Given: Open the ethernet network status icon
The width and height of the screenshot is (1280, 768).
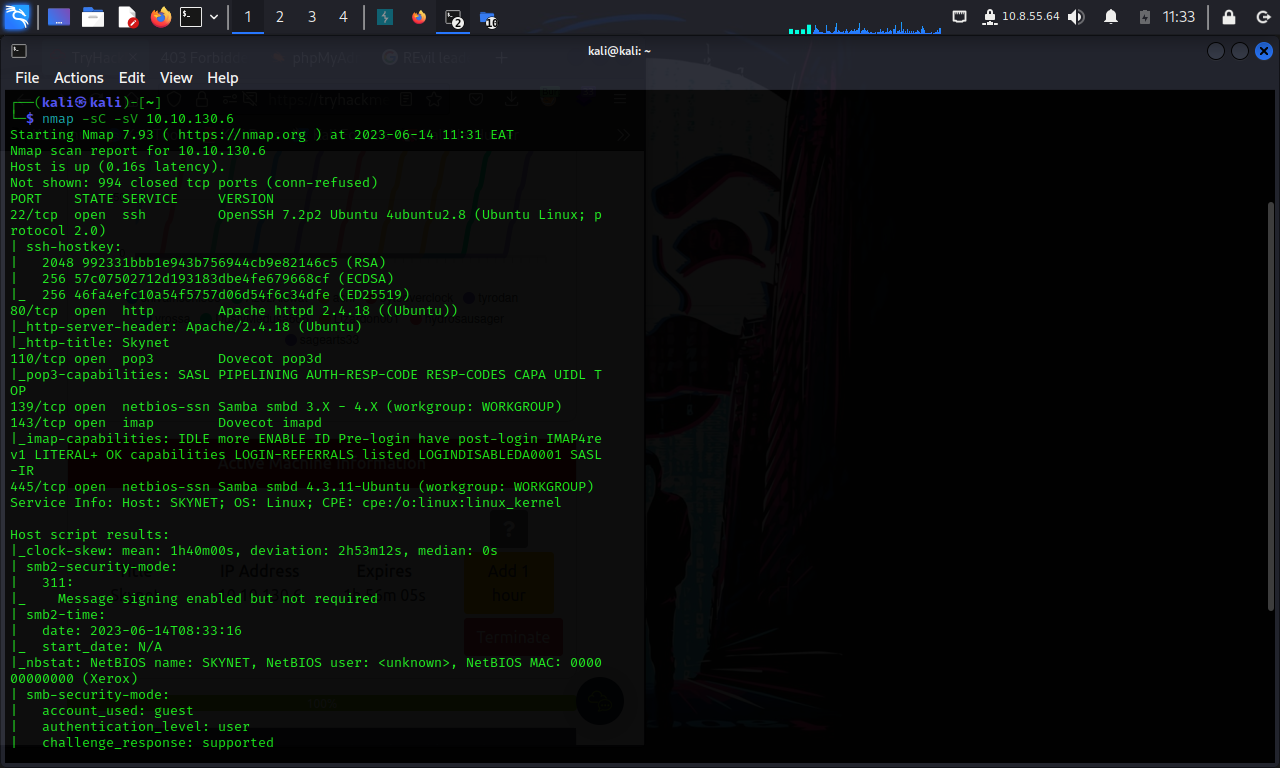Looking at the screenshot, I should [959, 17].
